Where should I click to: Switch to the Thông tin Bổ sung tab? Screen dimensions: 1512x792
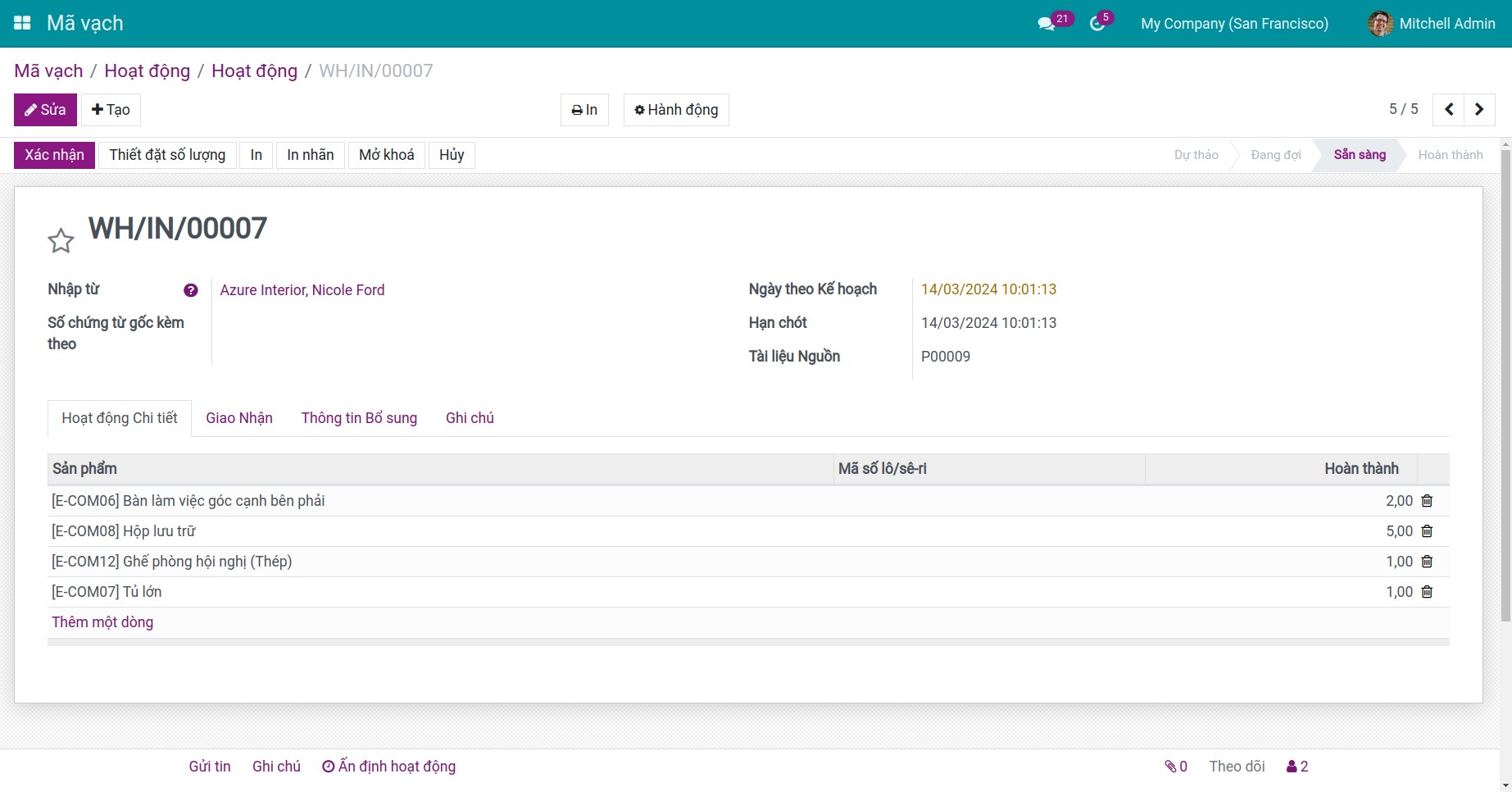tap(359, 418)
